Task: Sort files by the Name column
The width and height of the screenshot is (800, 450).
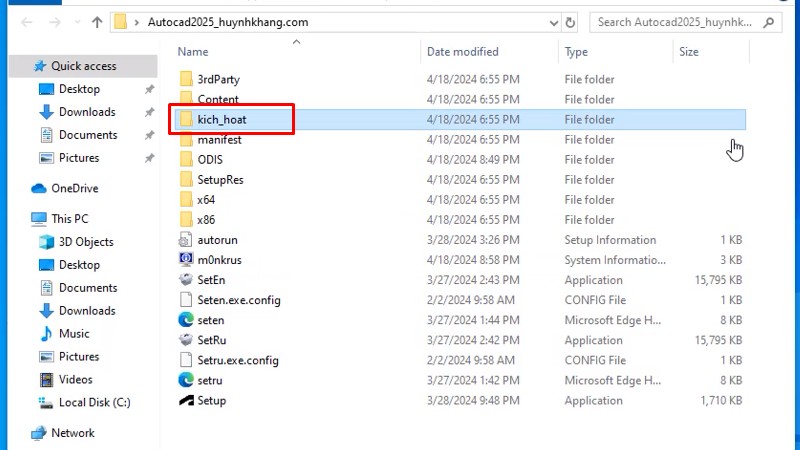Action: click(193, 51)
